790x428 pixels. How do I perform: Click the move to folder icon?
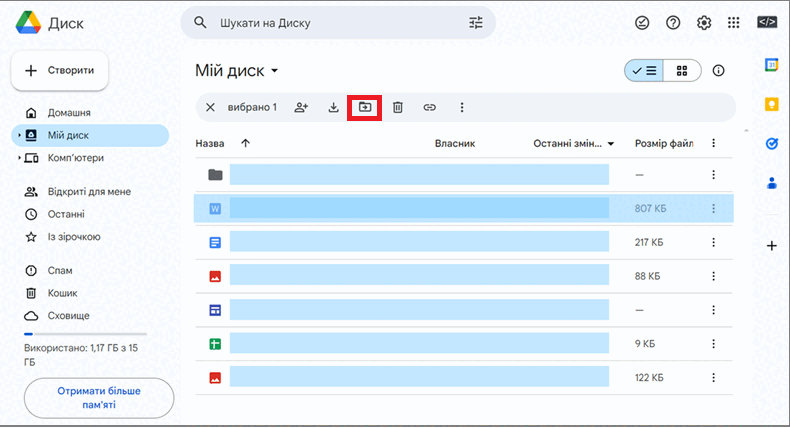pyautogui.click(x=364, y=107)
